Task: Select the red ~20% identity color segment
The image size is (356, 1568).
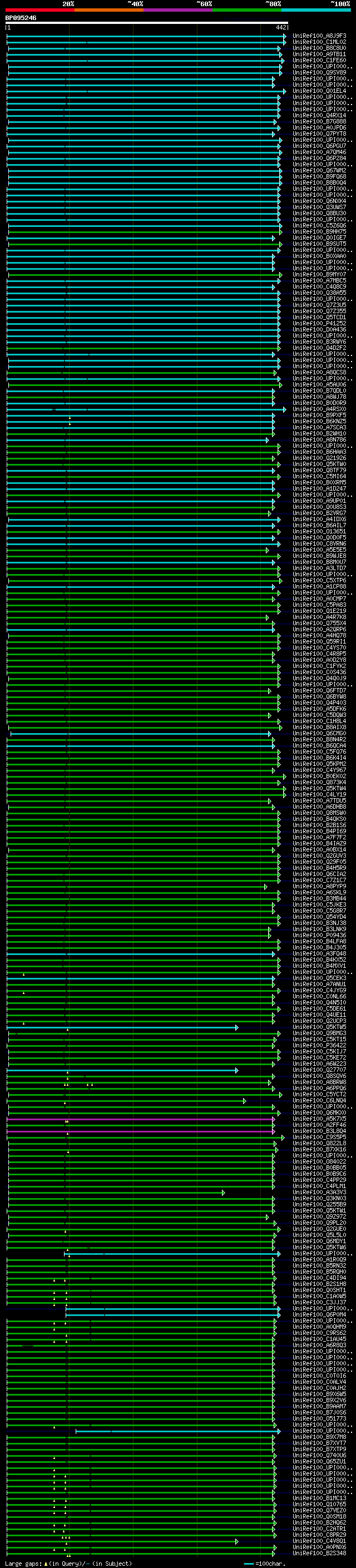Action: (x=39, y=10)
